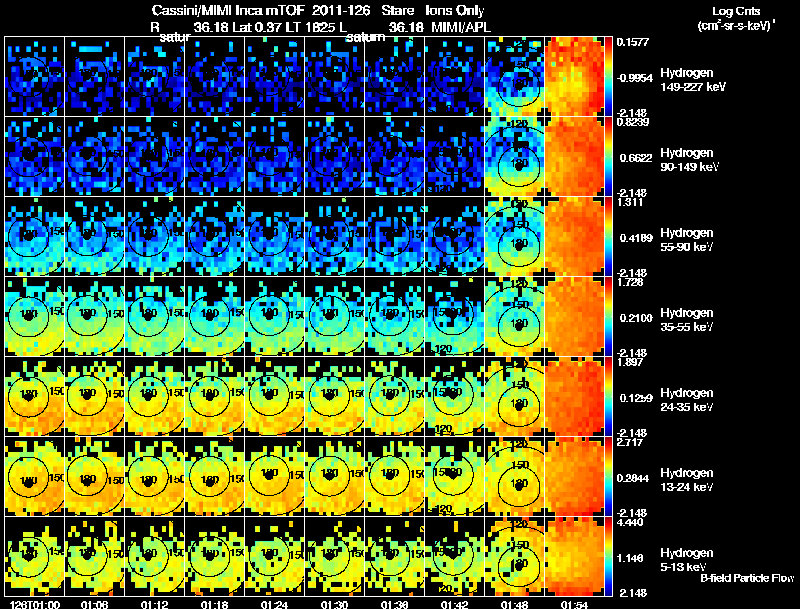This screenshot has width=800, height=609.
Task: Open the 24-35 keV panel at 01:06
Action: (94, 397)
